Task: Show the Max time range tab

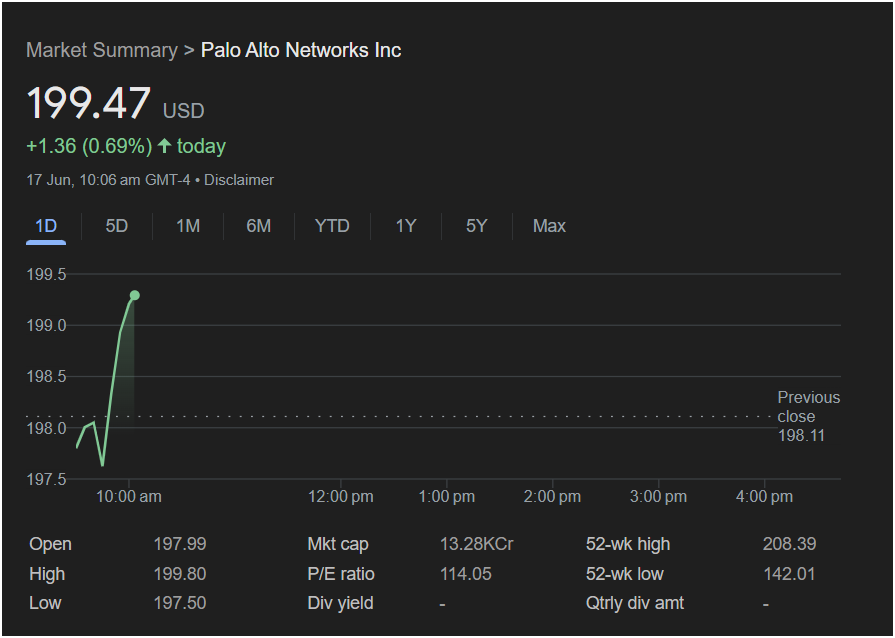Action: pyautogui.click(x=549, y=226)
